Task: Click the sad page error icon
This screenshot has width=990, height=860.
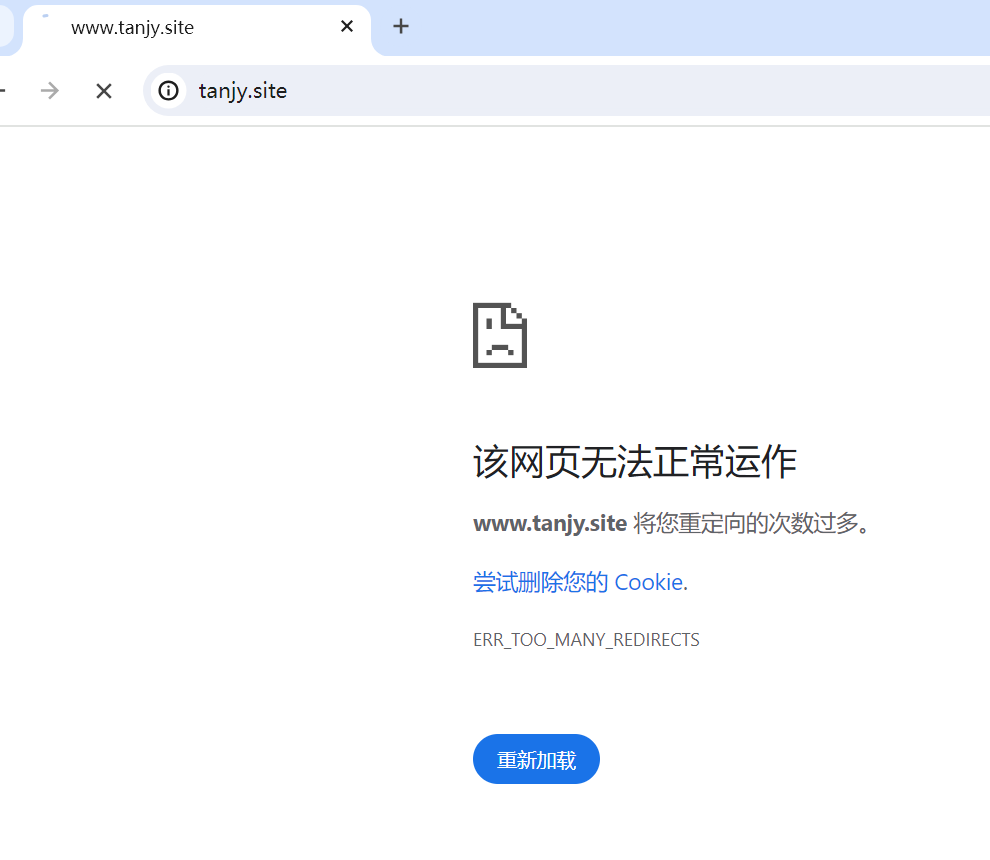Action: (500, 336)
